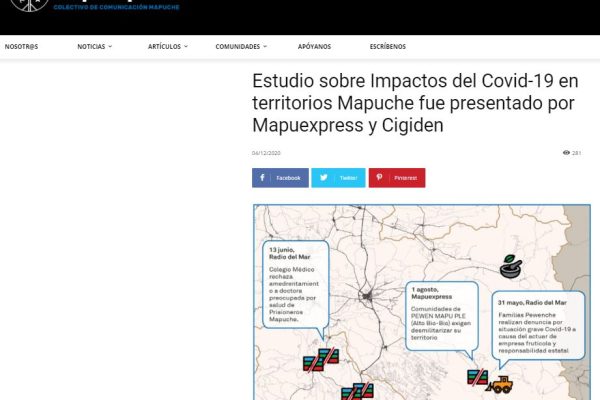Open the COMUNIDADES menu
The width and height of the screenshot is (600, 400).
(x=238, y=47)
